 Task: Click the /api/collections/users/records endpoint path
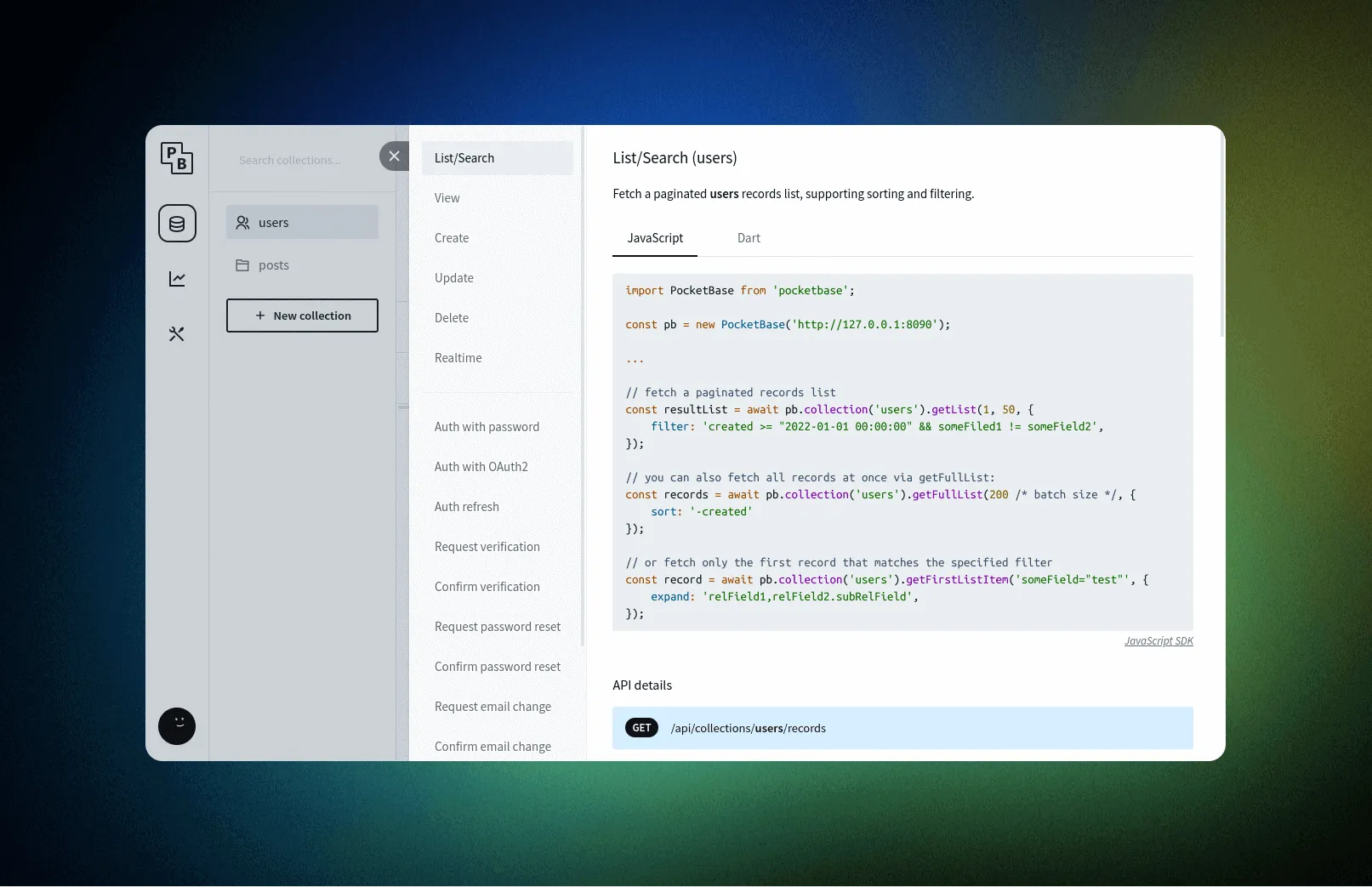(749, 729)
